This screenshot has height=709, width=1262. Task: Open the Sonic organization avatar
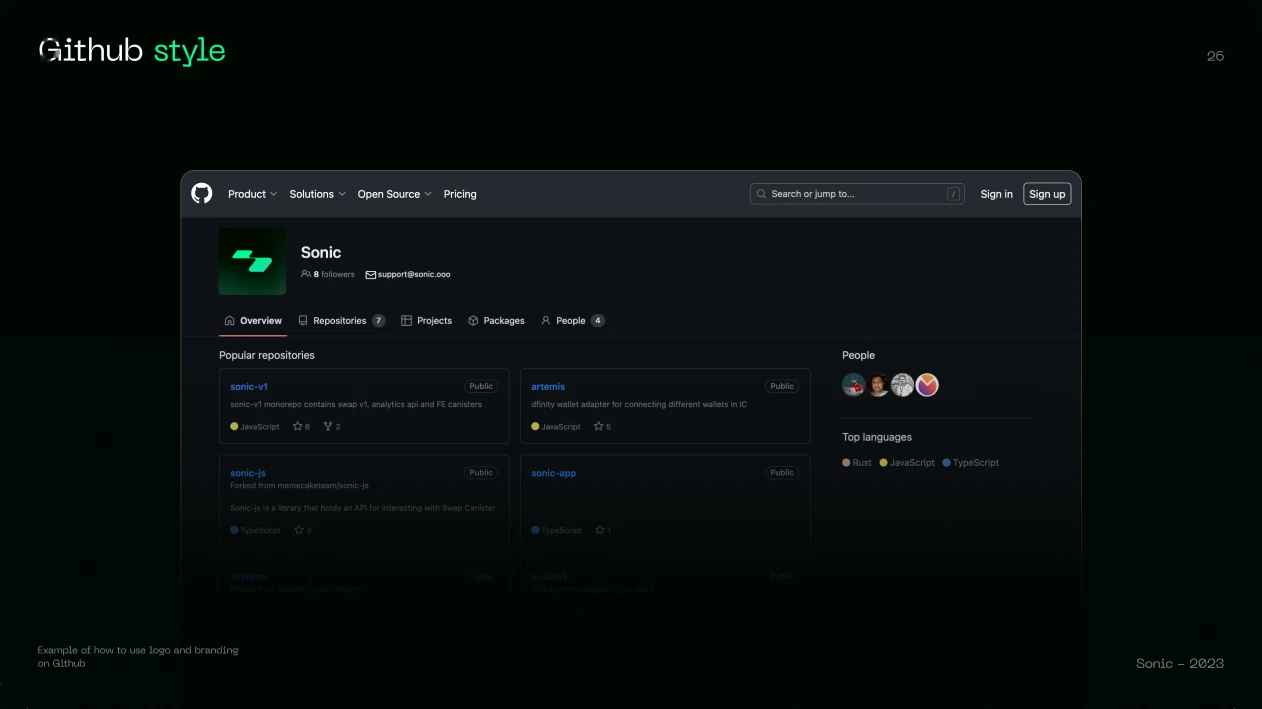252,261
